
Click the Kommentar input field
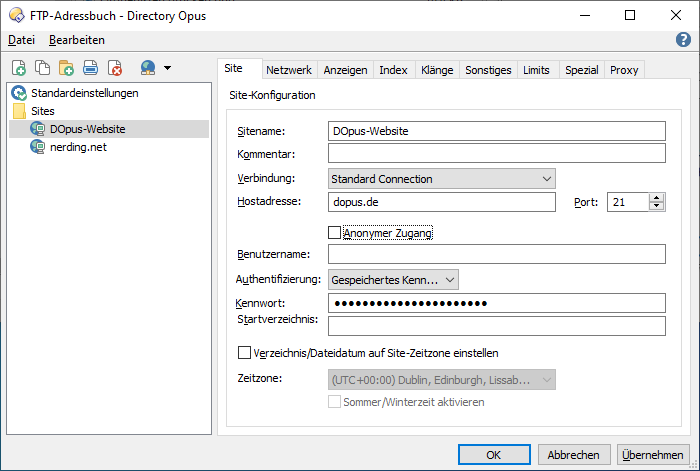(x=497, y=153)
